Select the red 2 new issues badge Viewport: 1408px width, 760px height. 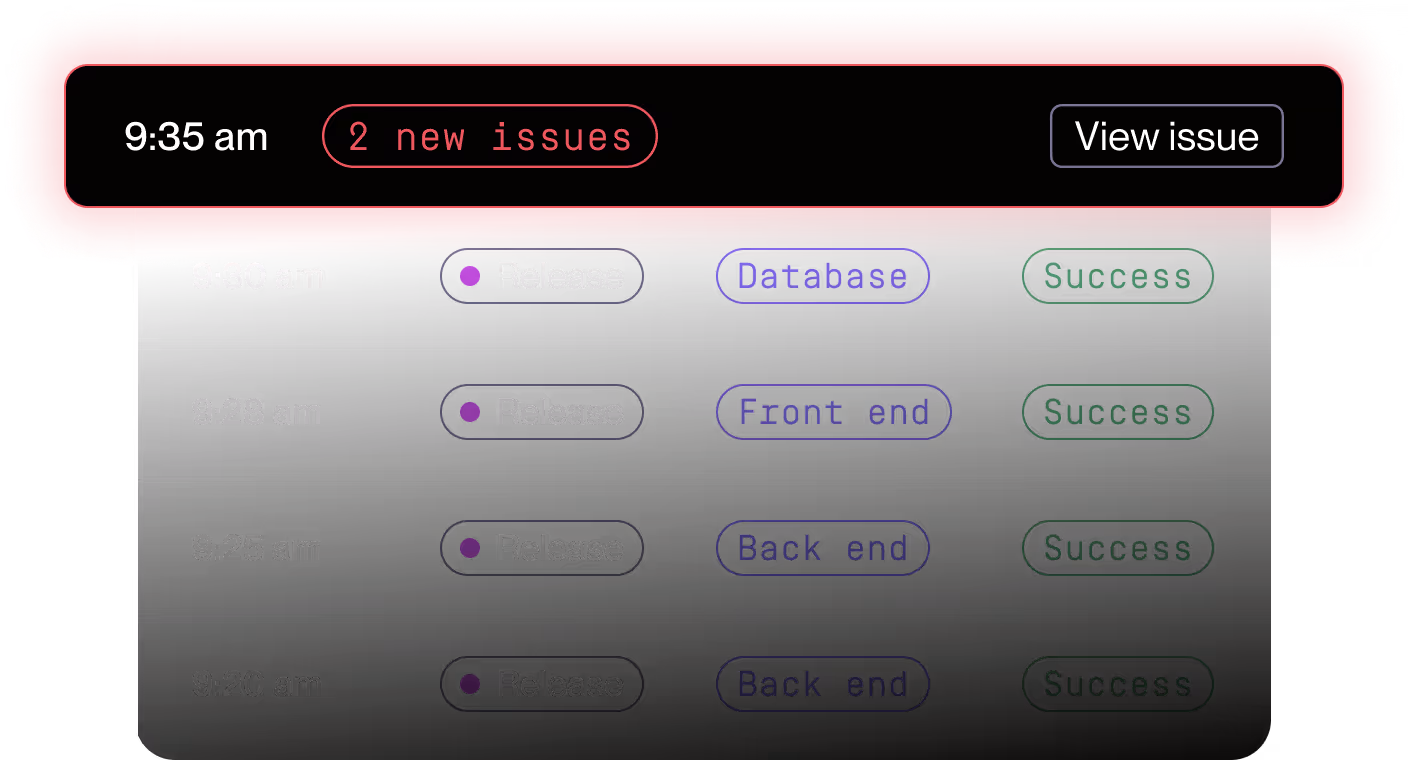click(x=490, y=136)
